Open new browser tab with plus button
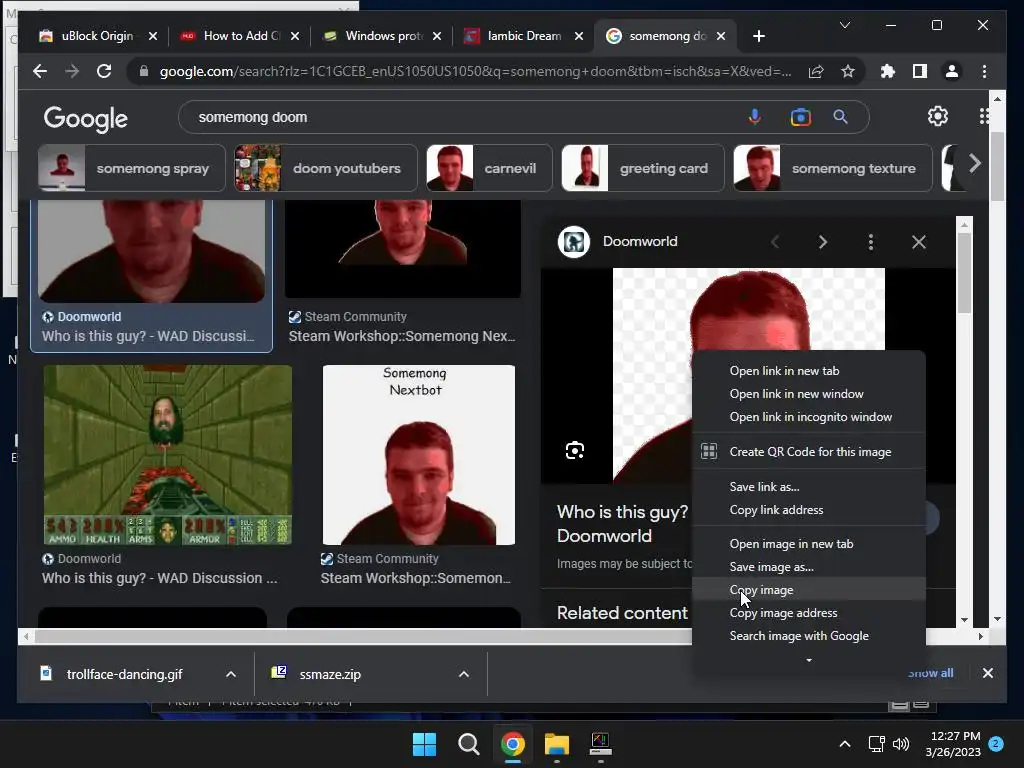The height and width of the screenshot is (768, 1024). [x=759, y=36]
